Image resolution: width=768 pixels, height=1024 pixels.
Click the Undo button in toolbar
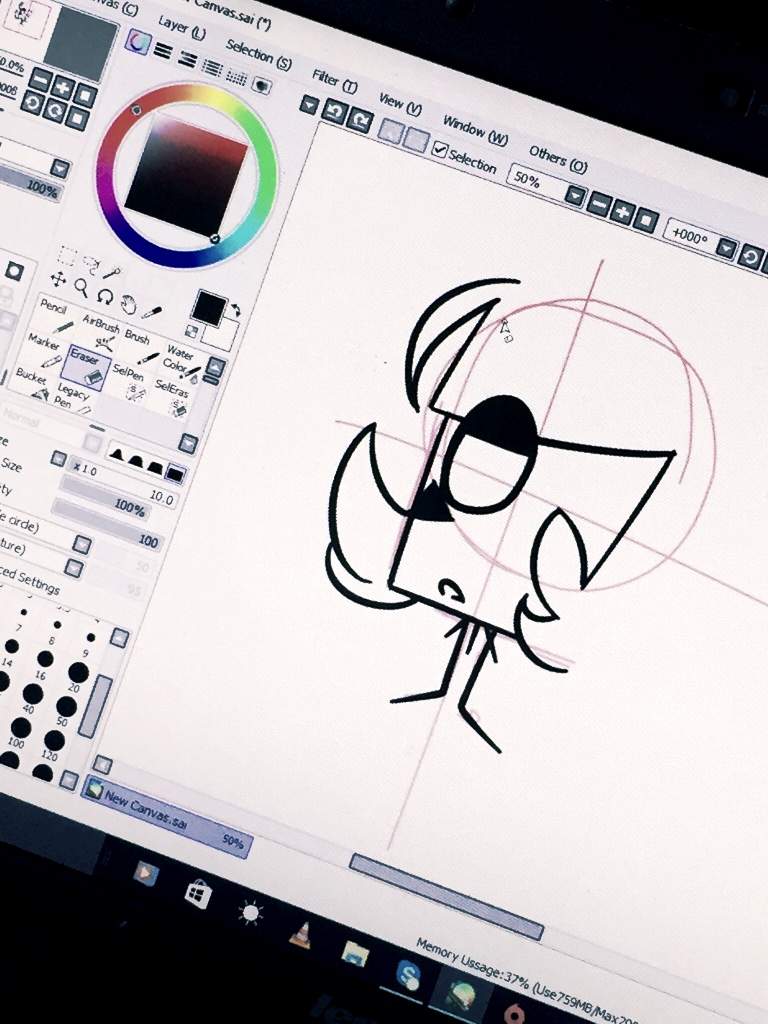tap(334, 112)
